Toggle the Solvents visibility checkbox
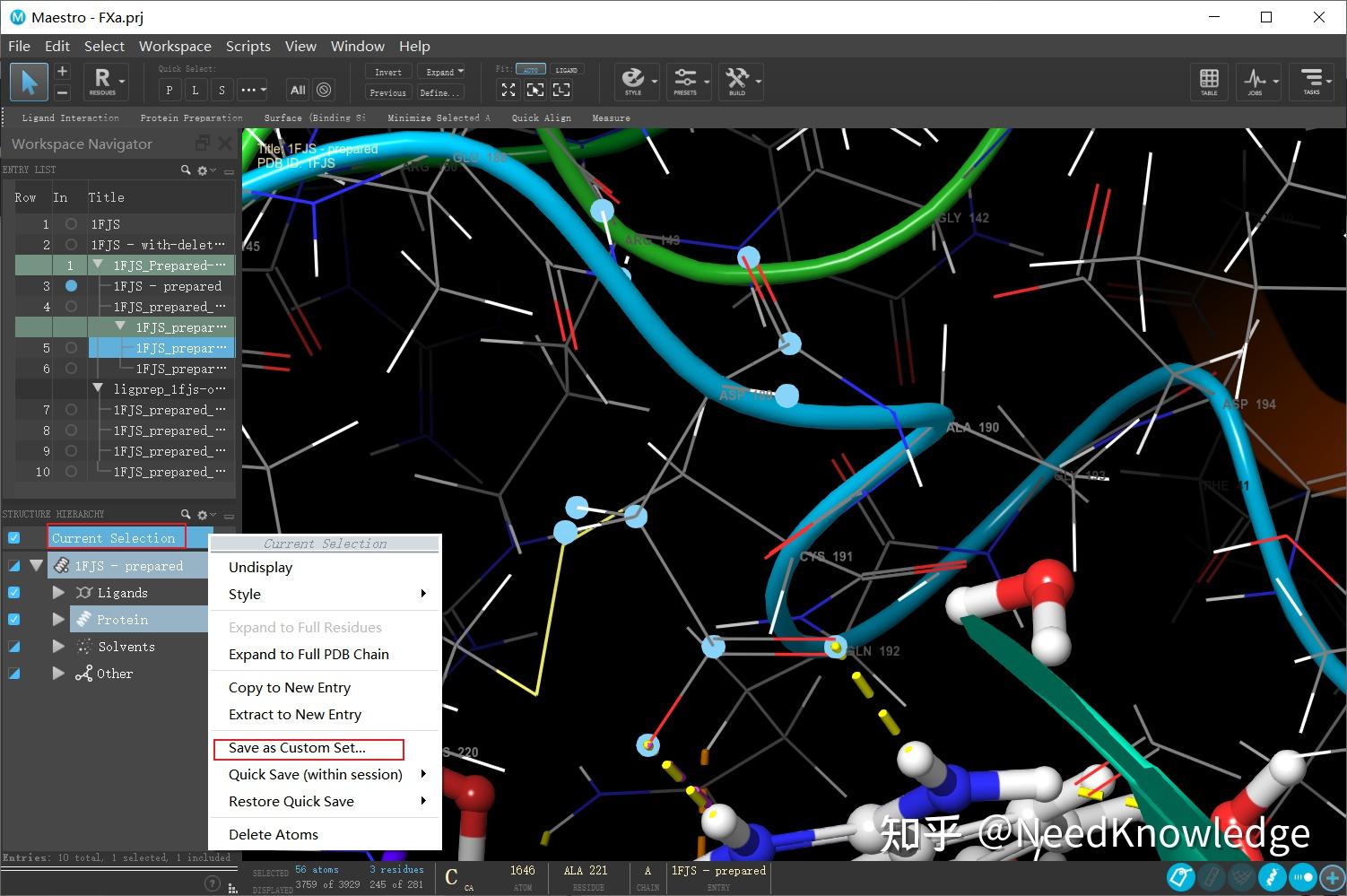Image resolution: width=1347 pixels, height=896 pixels. coord(13,646)
